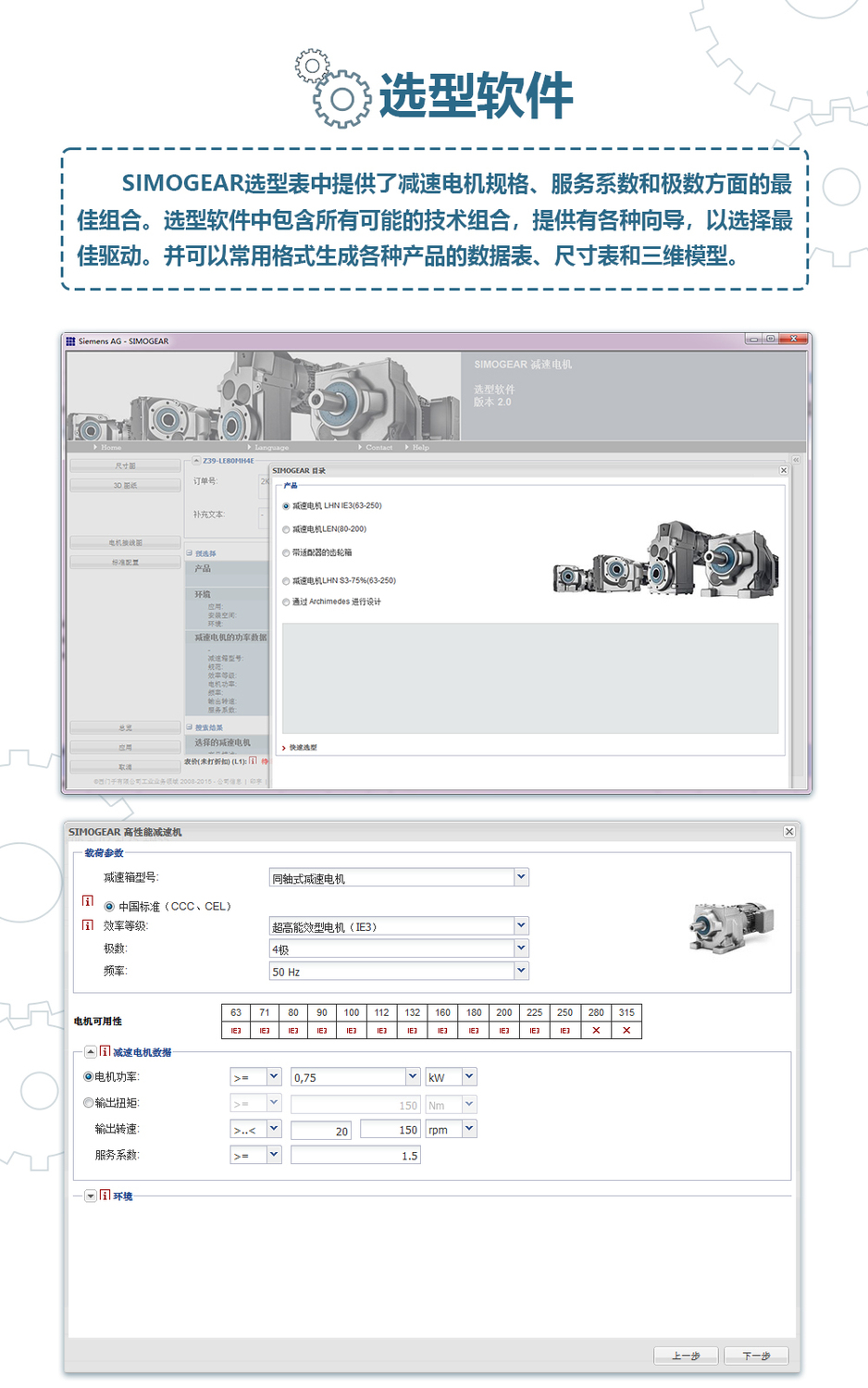Click the info icon beside 表价(未打折扣)
868x1388 pixels.
click(253, 761)
